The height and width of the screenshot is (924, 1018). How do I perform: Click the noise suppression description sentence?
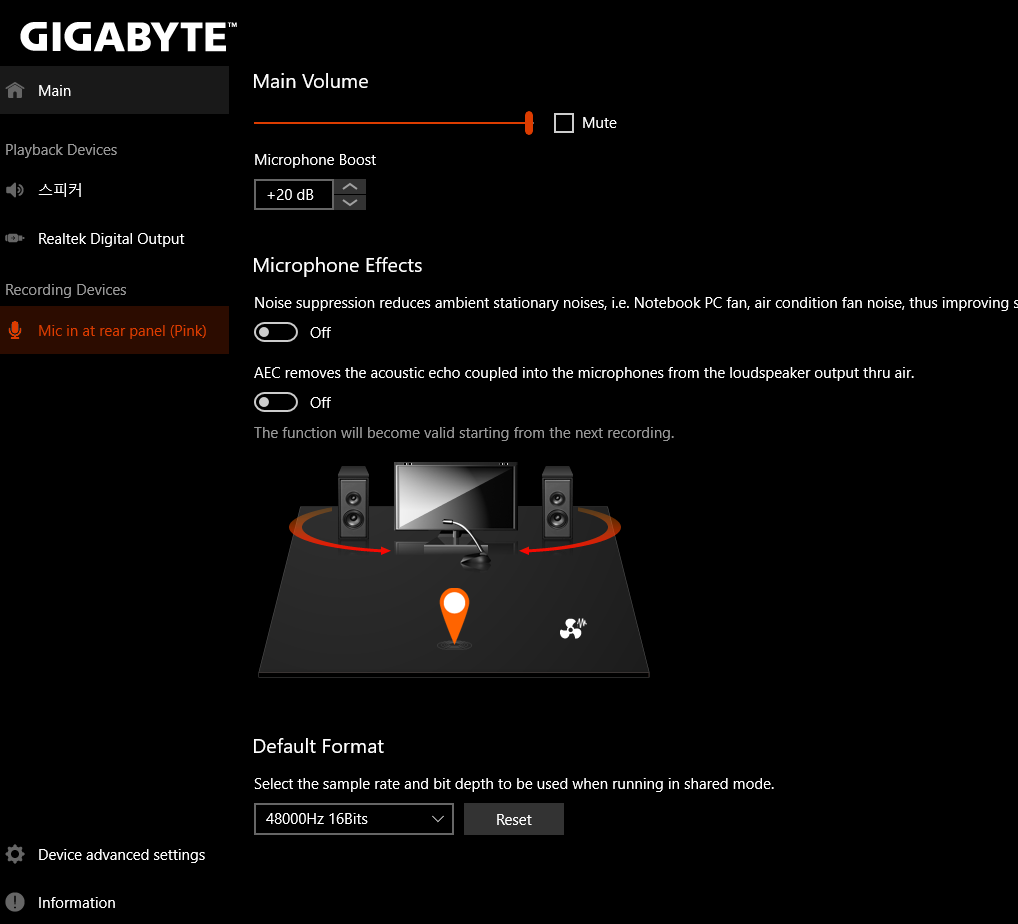(x=636, y=303)
